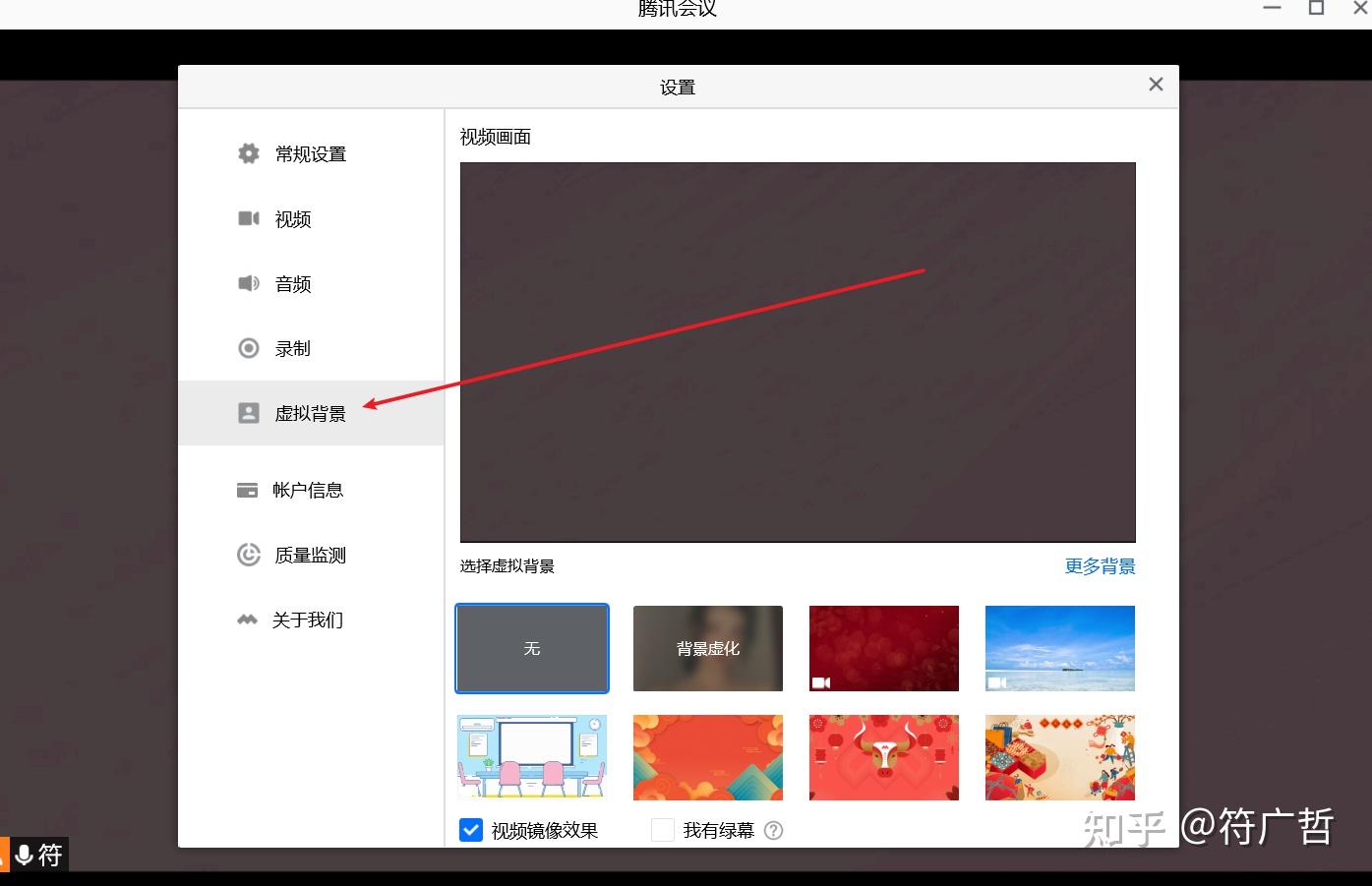Click the 录制 recording icon
Viewport: 1372px width, 886px height.
248,348
